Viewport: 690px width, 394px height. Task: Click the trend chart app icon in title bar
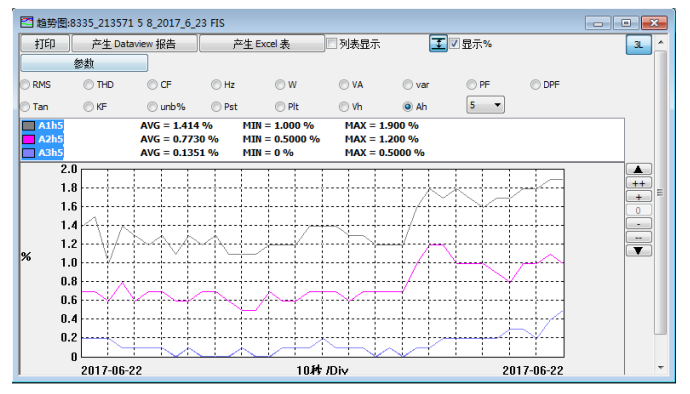coord(27,22)
